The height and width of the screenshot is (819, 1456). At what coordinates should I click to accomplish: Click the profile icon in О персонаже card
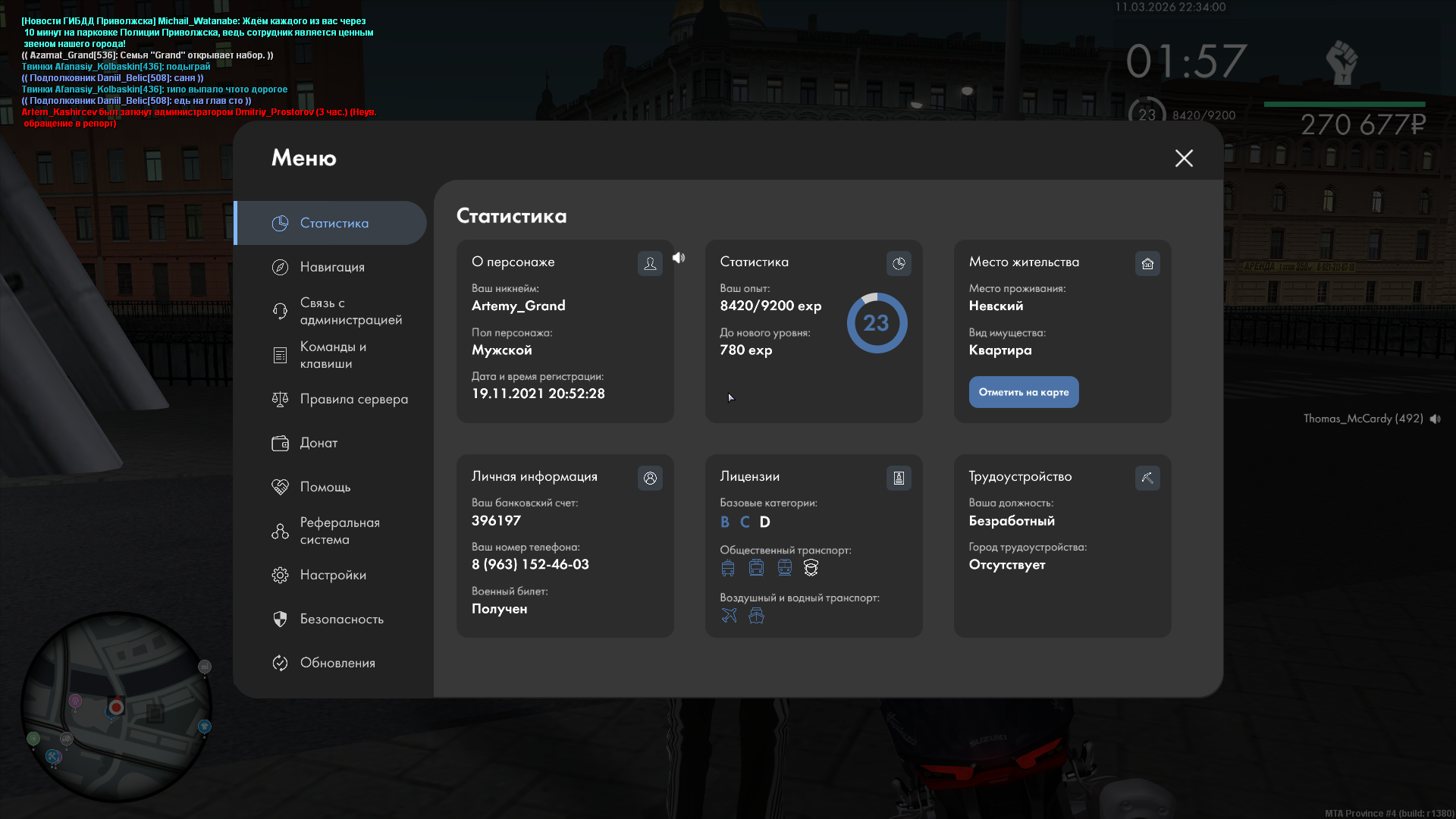tap(650, 263)
